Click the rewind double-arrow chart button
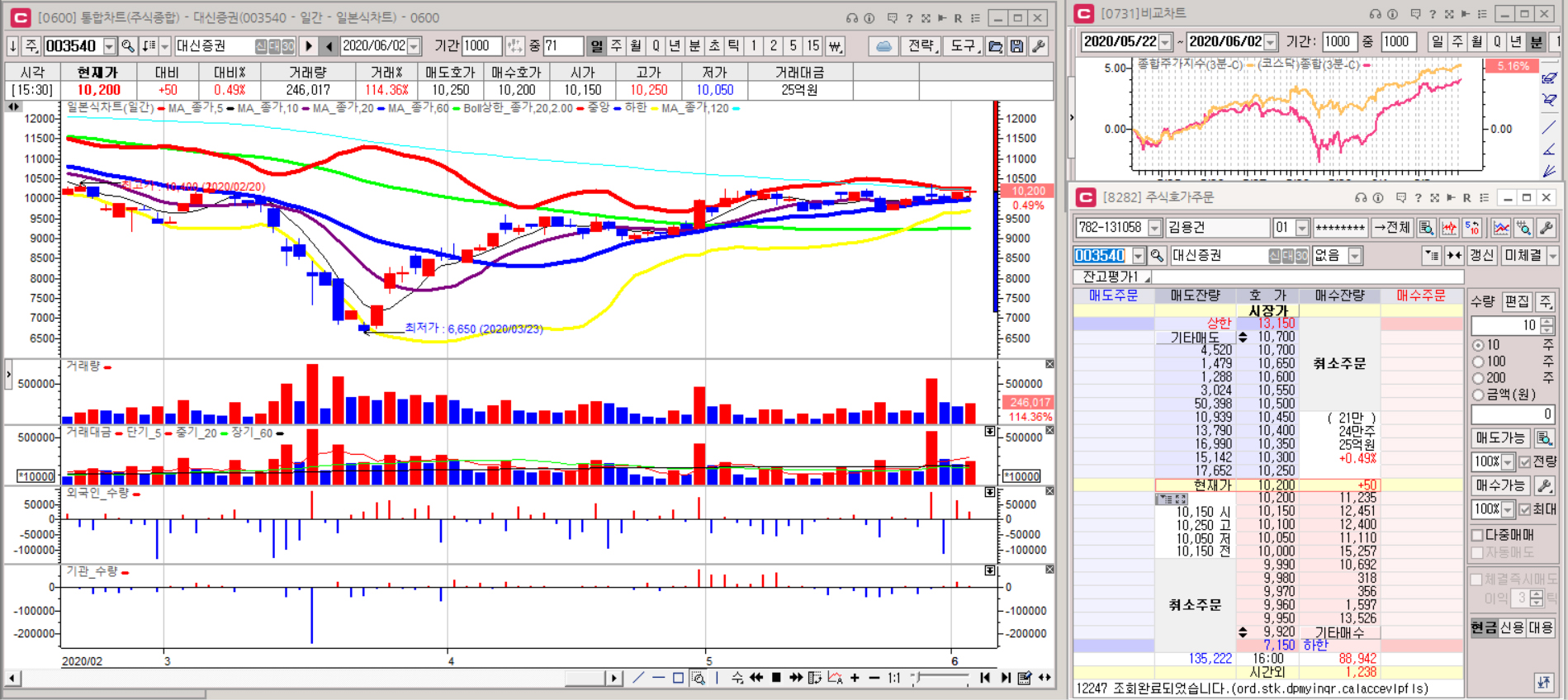The image size is (1568, 700). (756, 678)
